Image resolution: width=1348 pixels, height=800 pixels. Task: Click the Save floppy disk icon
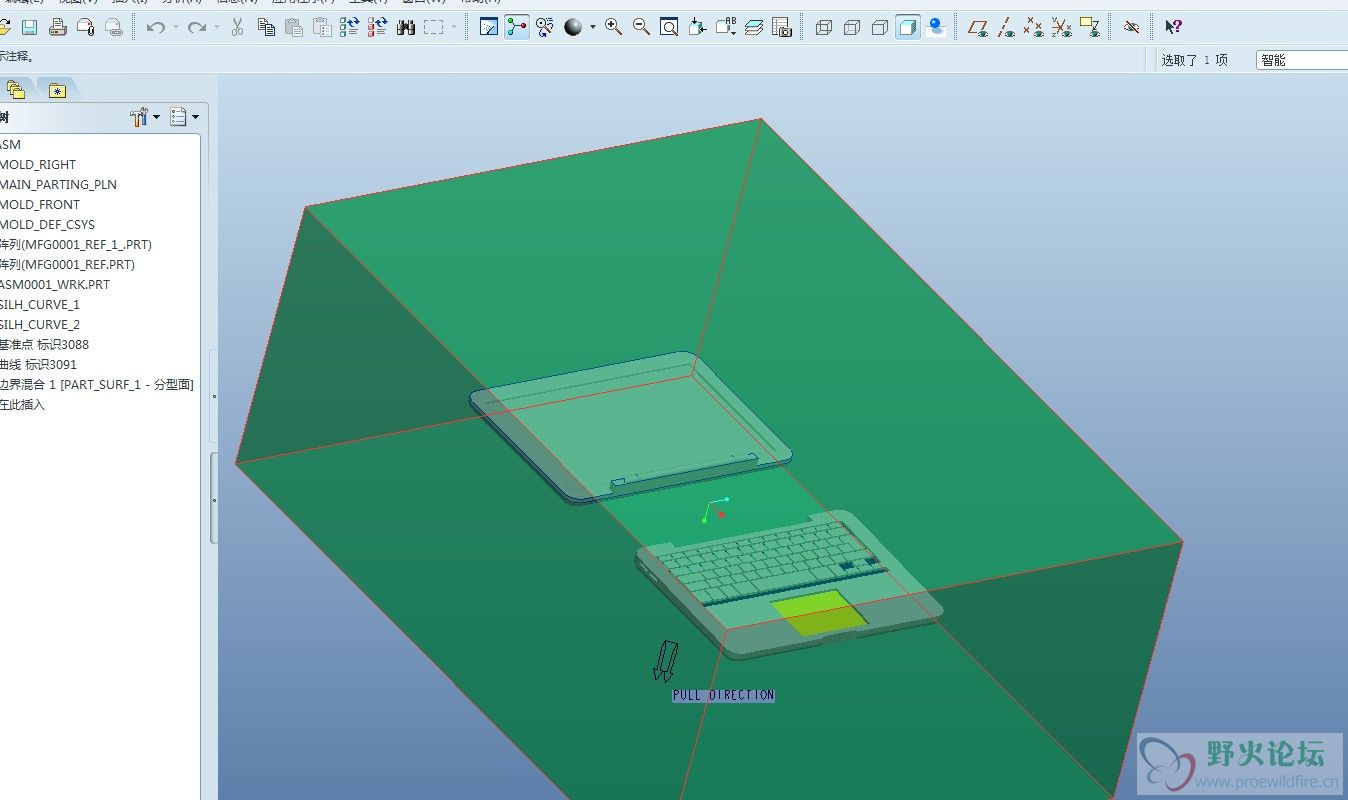point(30,28)
